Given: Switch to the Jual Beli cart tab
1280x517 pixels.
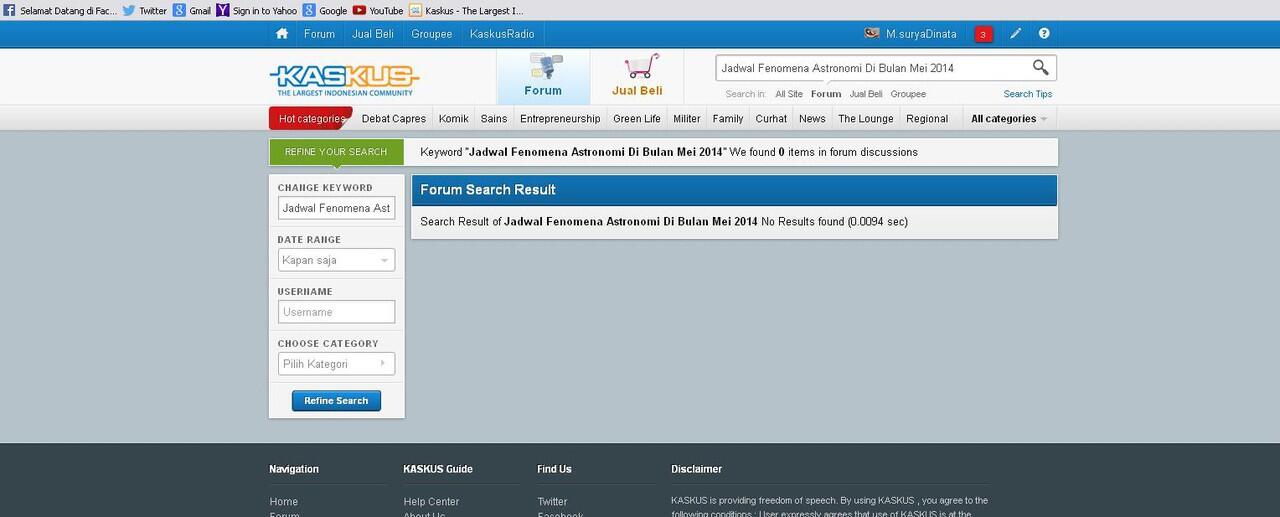Looking at the screenshot, I should (637, 76).
